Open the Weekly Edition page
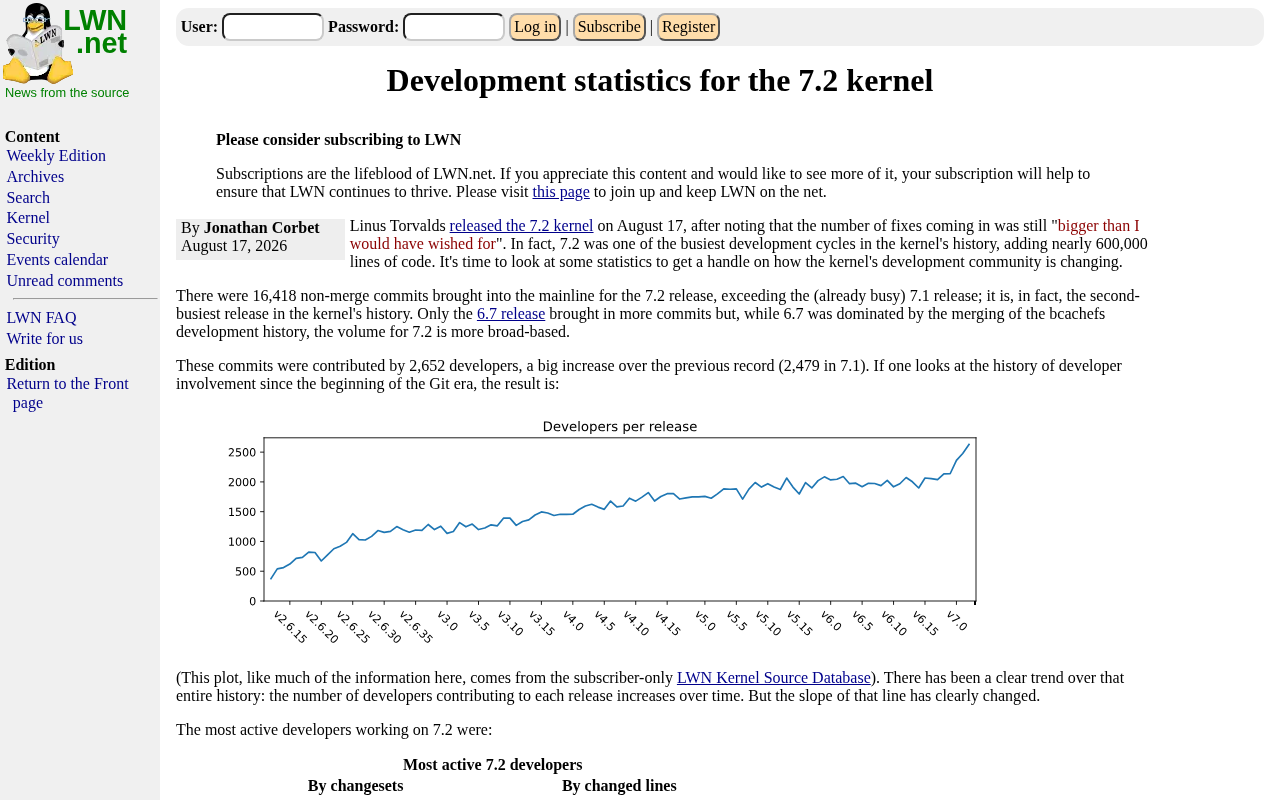 point(56,156)
